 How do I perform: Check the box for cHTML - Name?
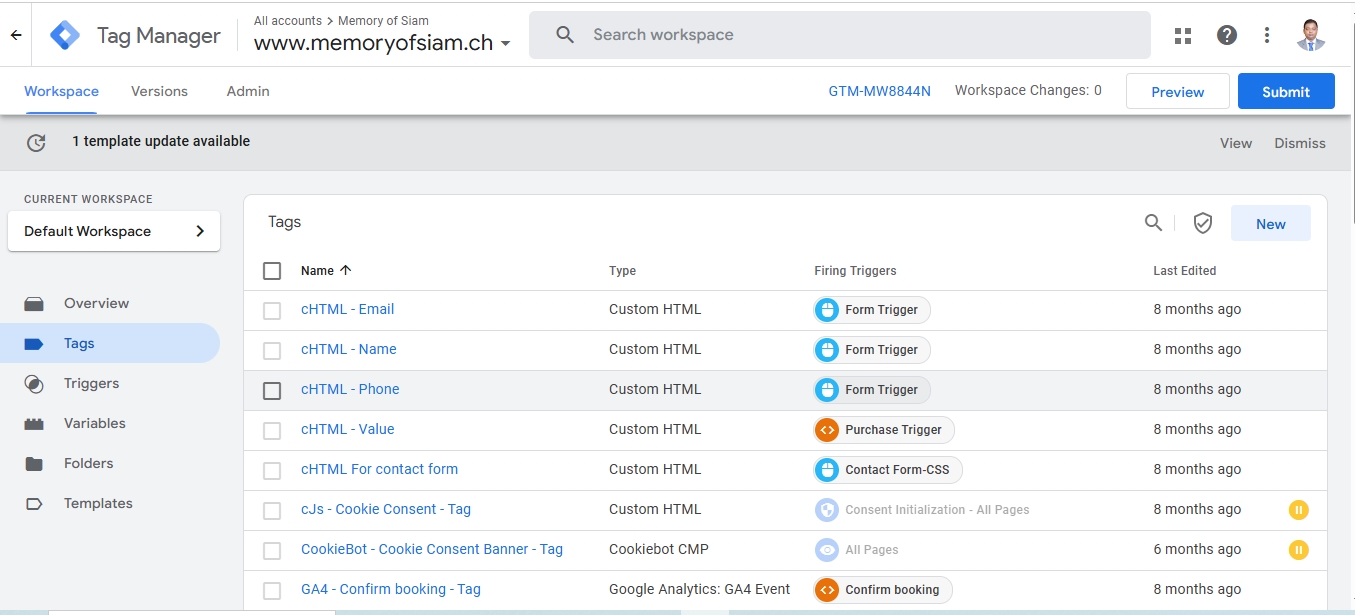click(272, 351)
